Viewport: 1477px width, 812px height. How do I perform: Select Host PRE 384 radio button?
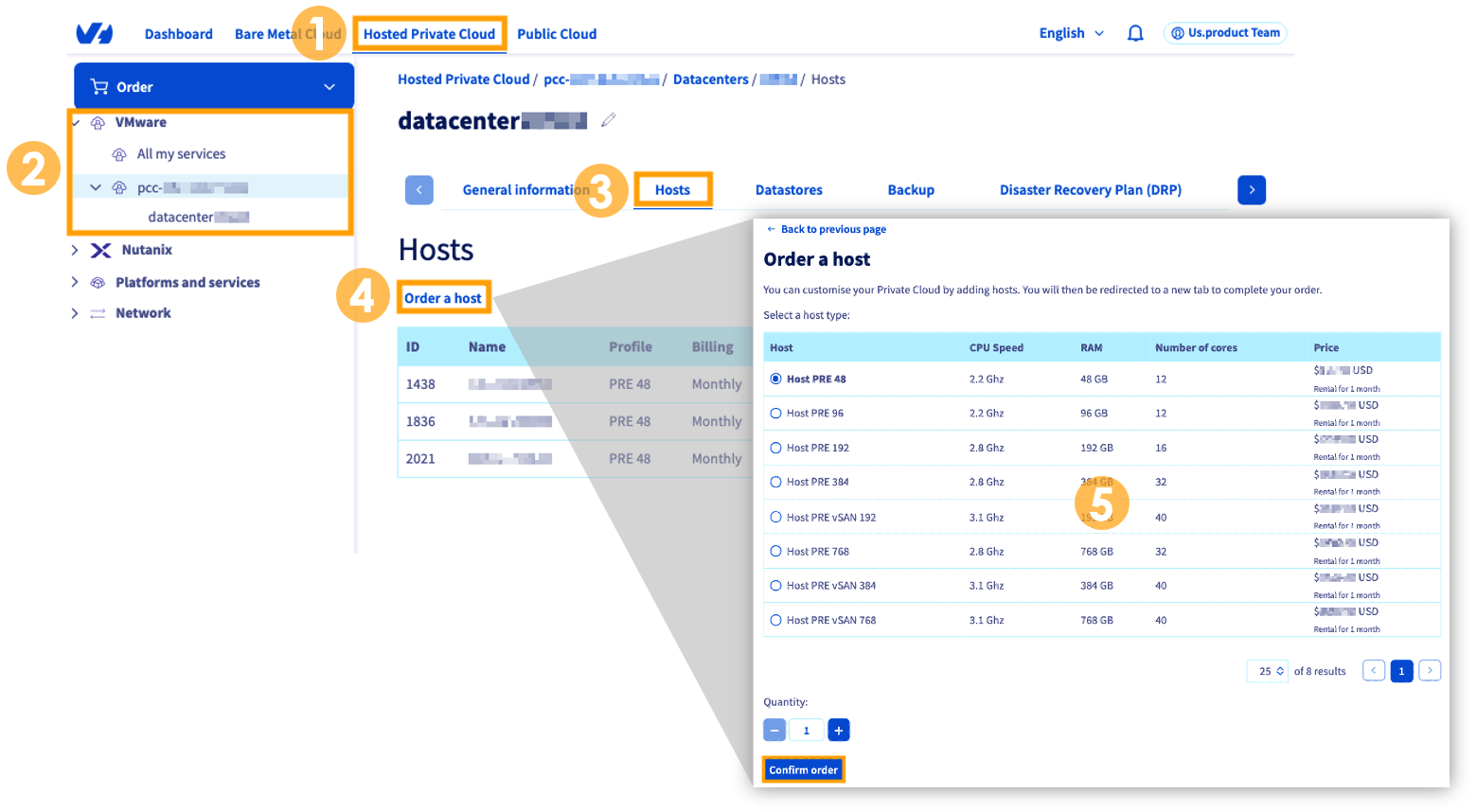776,482
